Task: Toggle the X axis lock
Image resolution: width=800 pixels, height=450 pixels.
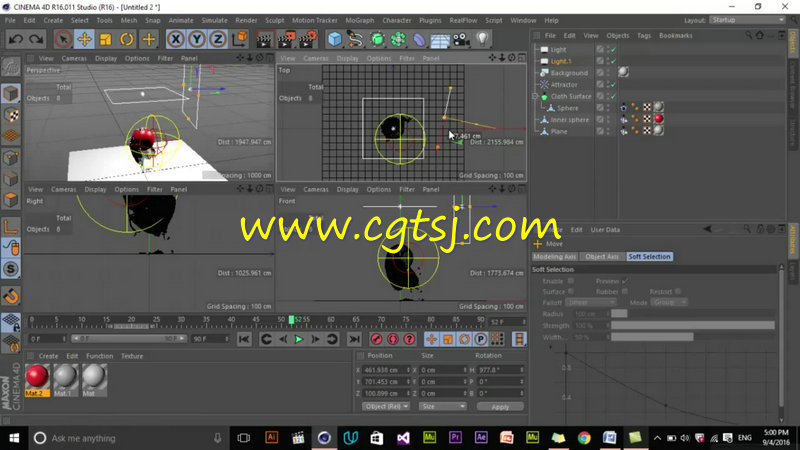Action: pos(176,39)
